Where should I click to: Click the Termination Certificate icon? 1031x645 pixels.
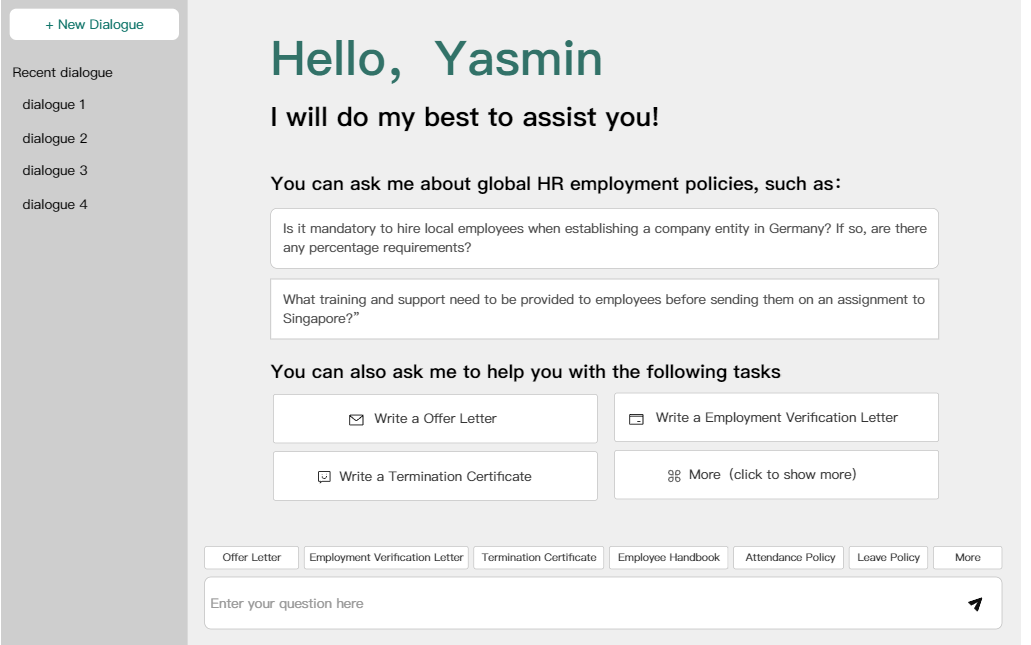click(x=324, y=477)
